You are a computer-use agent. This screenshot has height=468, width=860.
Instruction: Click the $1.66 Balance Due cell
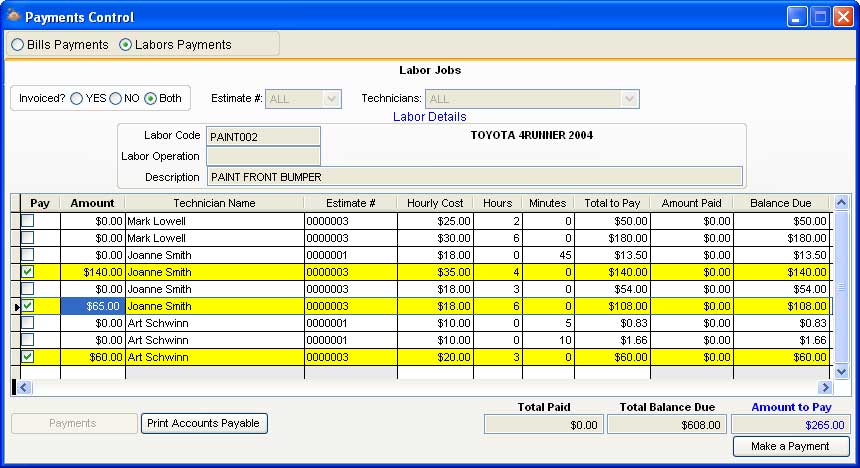point(781,340)
